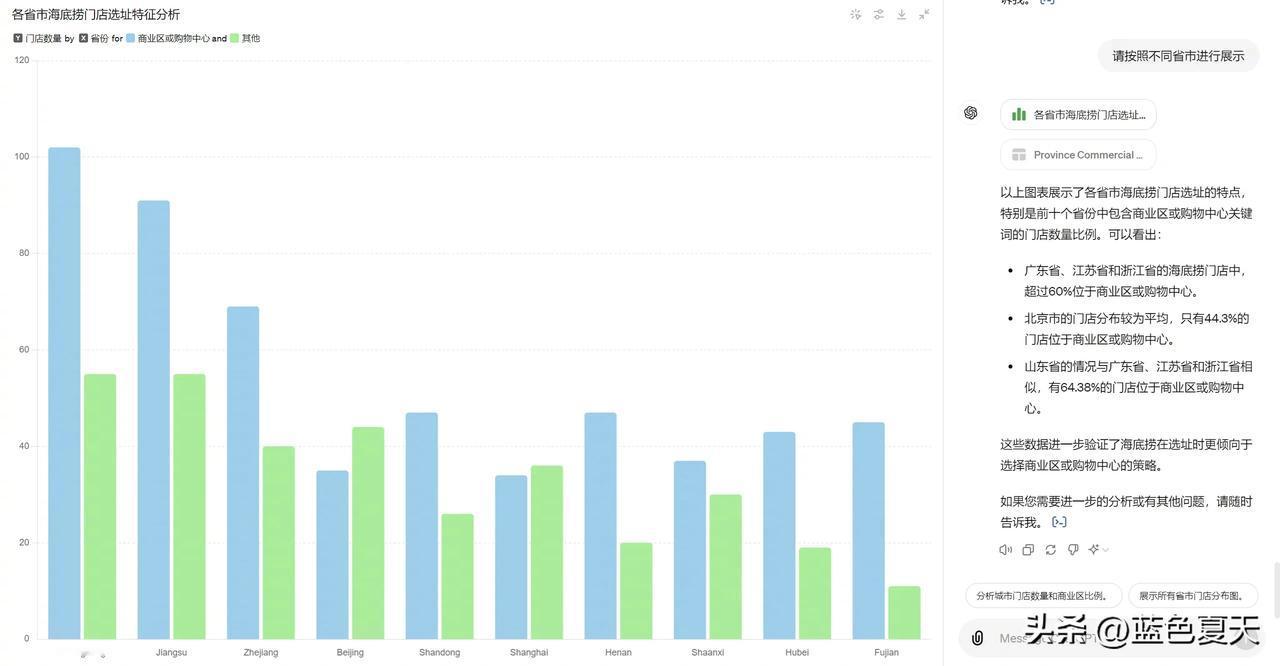
Task: Click the blue bar for Shandong
Action: click(x=422, y=526)
